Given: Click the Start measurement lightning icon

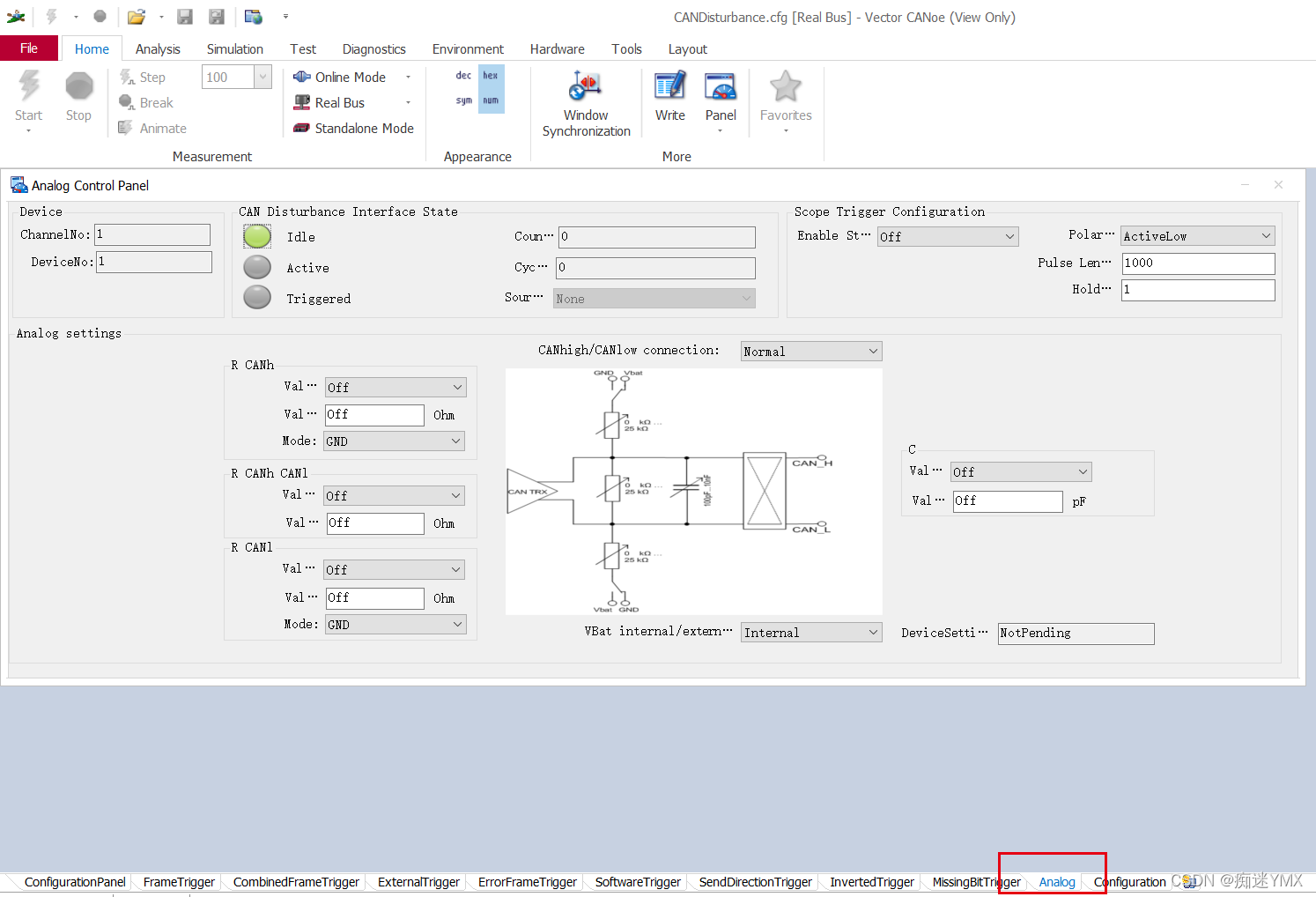Looking at the screenshot, I should tap(29, 86).
